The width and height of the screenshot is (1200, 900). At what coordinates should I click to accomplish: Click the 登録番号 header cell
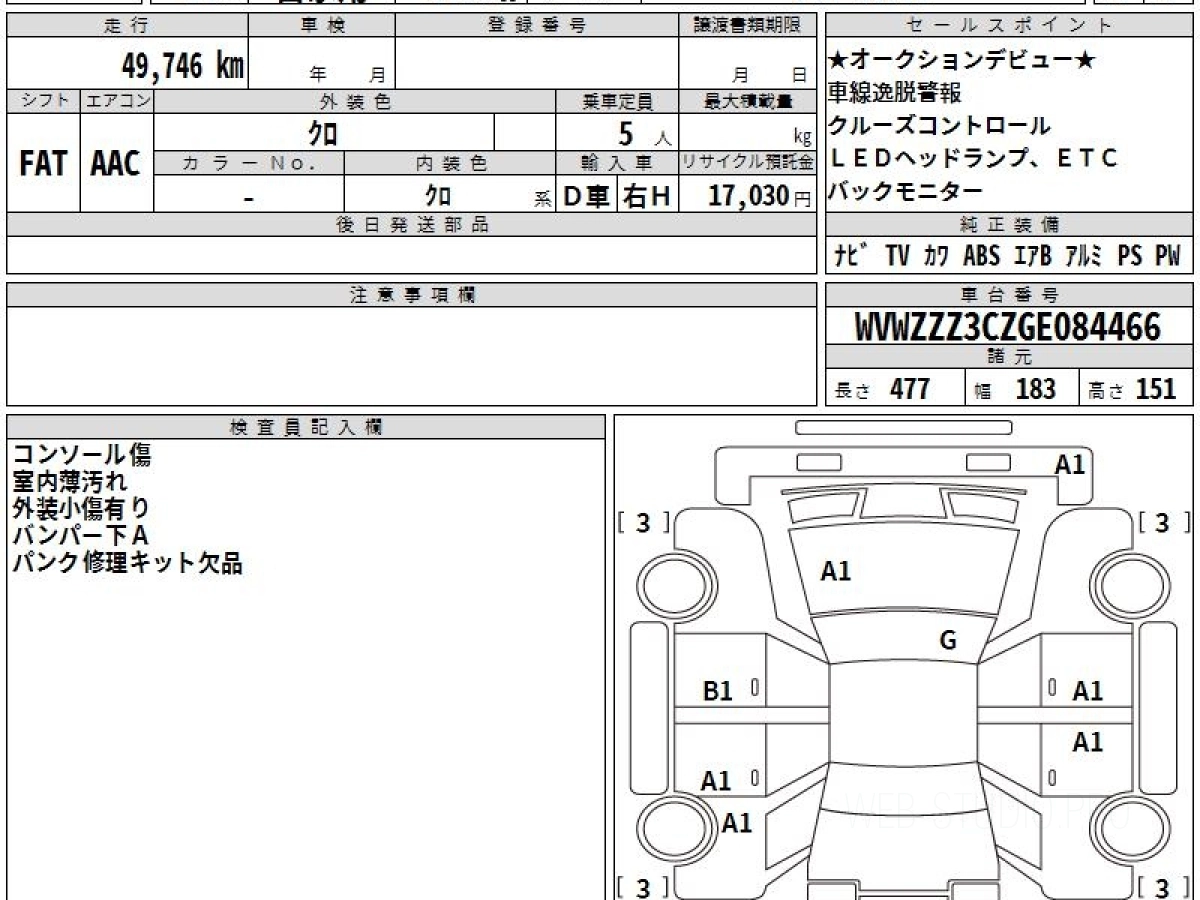pyautogui.click(x=537, y=26)
